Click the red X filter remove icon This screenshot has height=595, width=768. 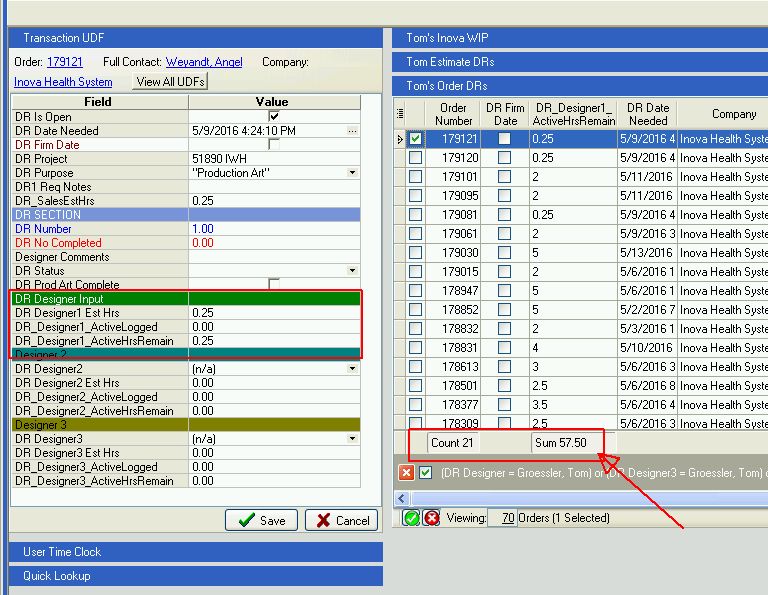coord(406,473)
